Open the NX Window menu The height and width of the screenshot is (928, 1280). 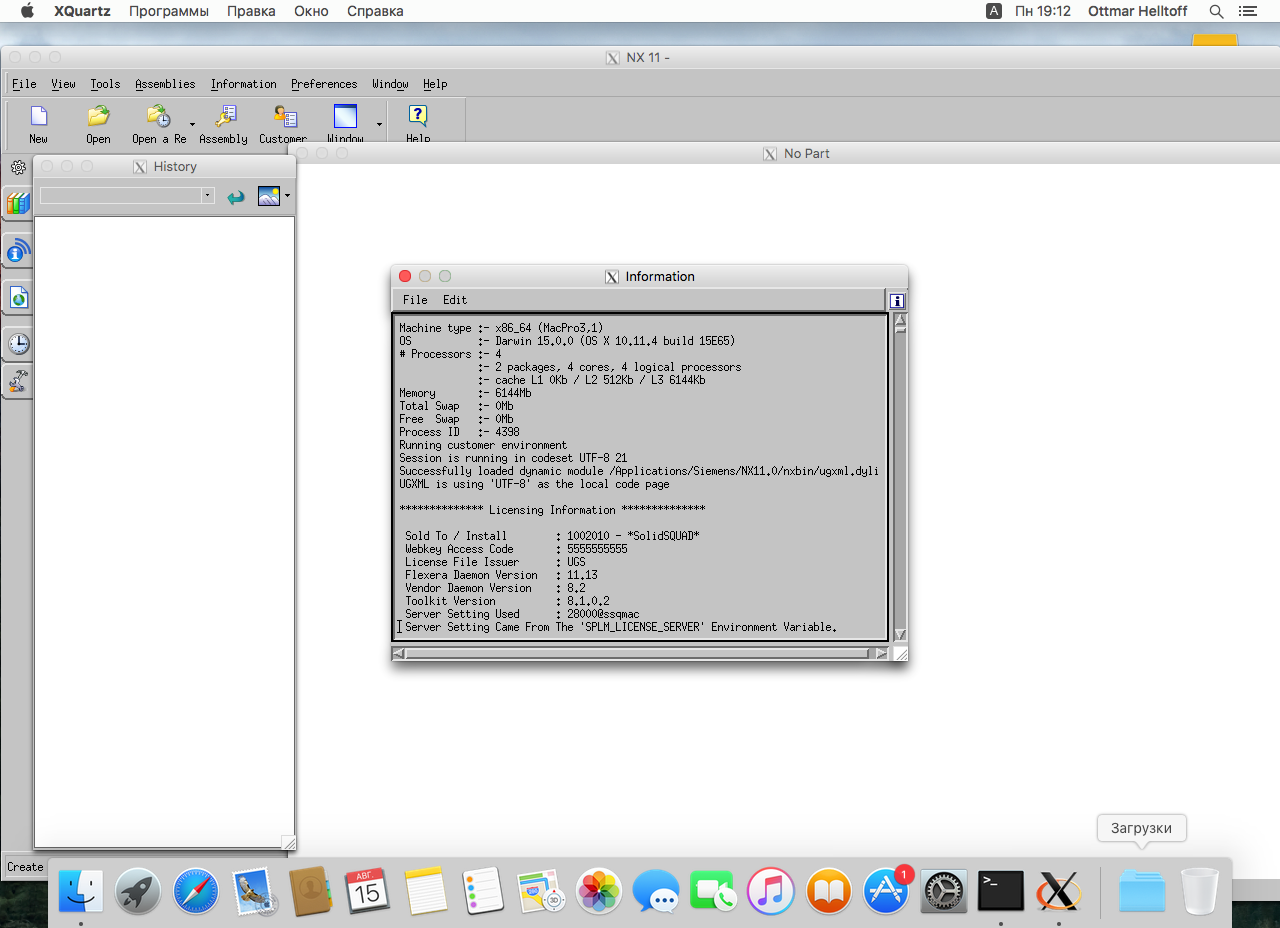390,84
